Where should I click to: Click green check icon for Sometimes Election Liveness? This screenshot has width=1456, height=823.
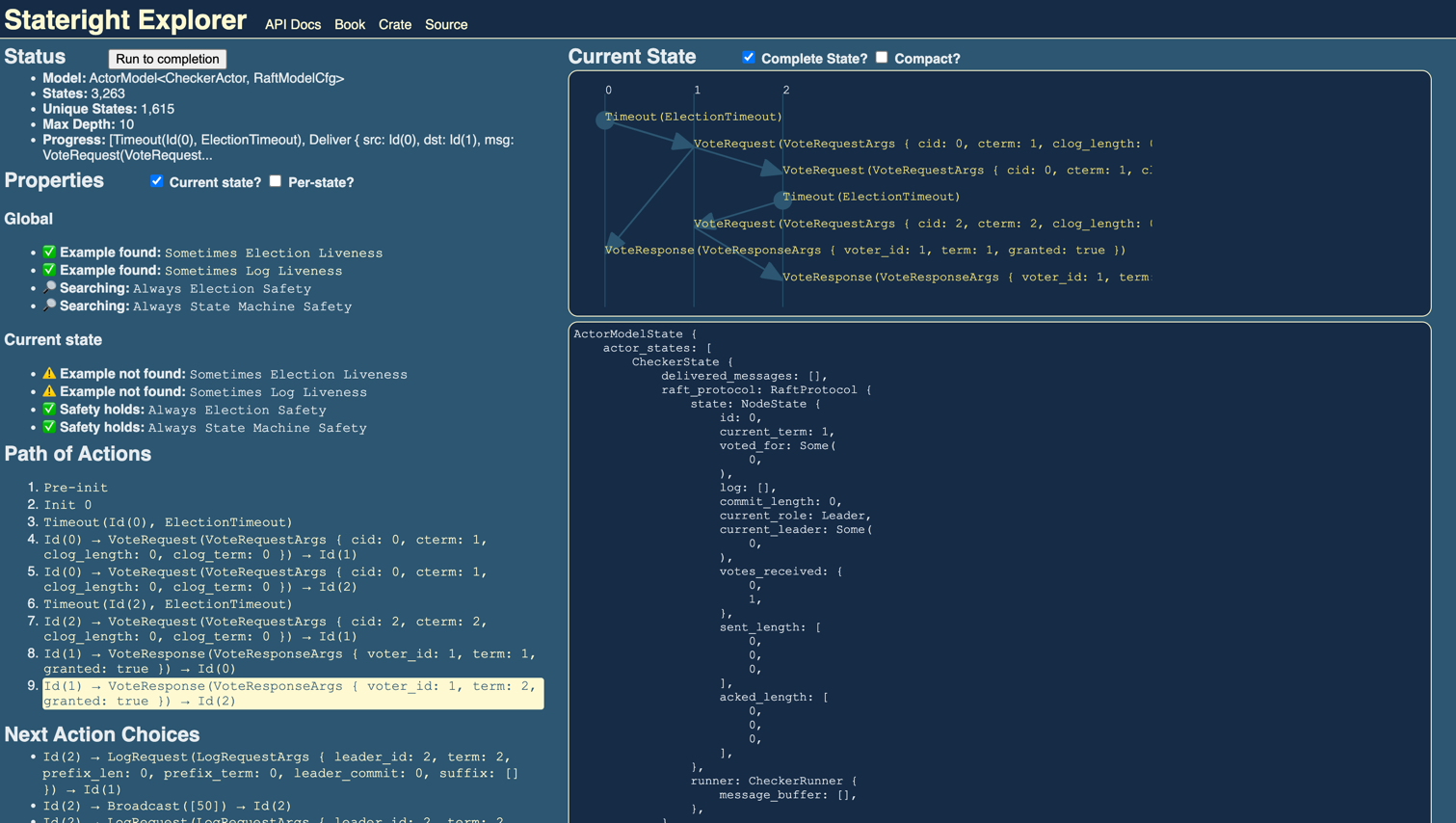49,252
